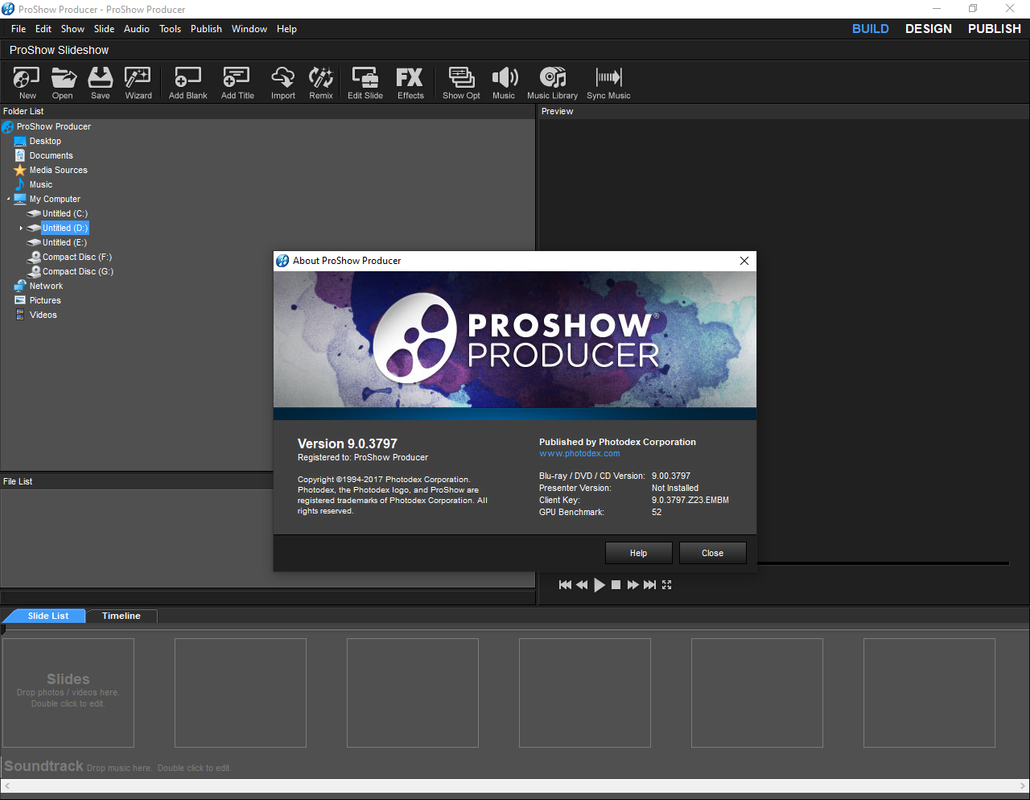The image size is (1030, 800).
Task: Add a Title slide
Action: [x=237, y=83]
